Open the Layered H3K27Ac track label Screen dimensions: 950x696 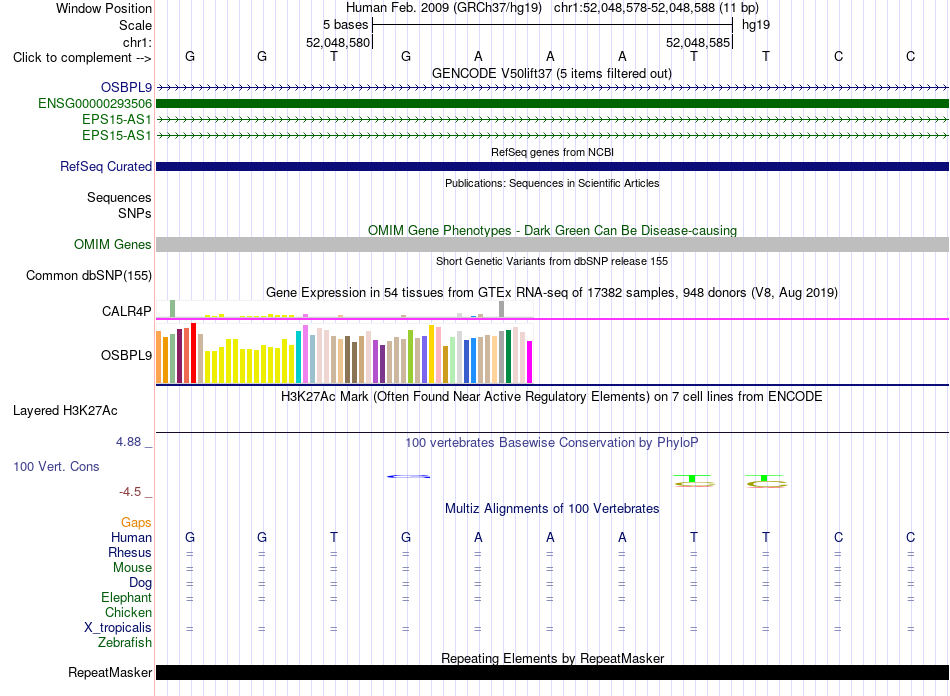pyautogui.click(x=65, y=411)
